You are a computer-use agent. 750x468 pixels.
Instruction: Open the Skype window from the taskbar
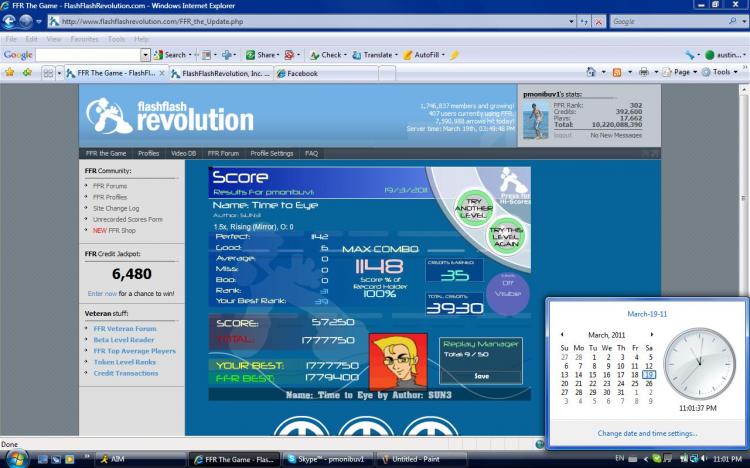[328, 459]
